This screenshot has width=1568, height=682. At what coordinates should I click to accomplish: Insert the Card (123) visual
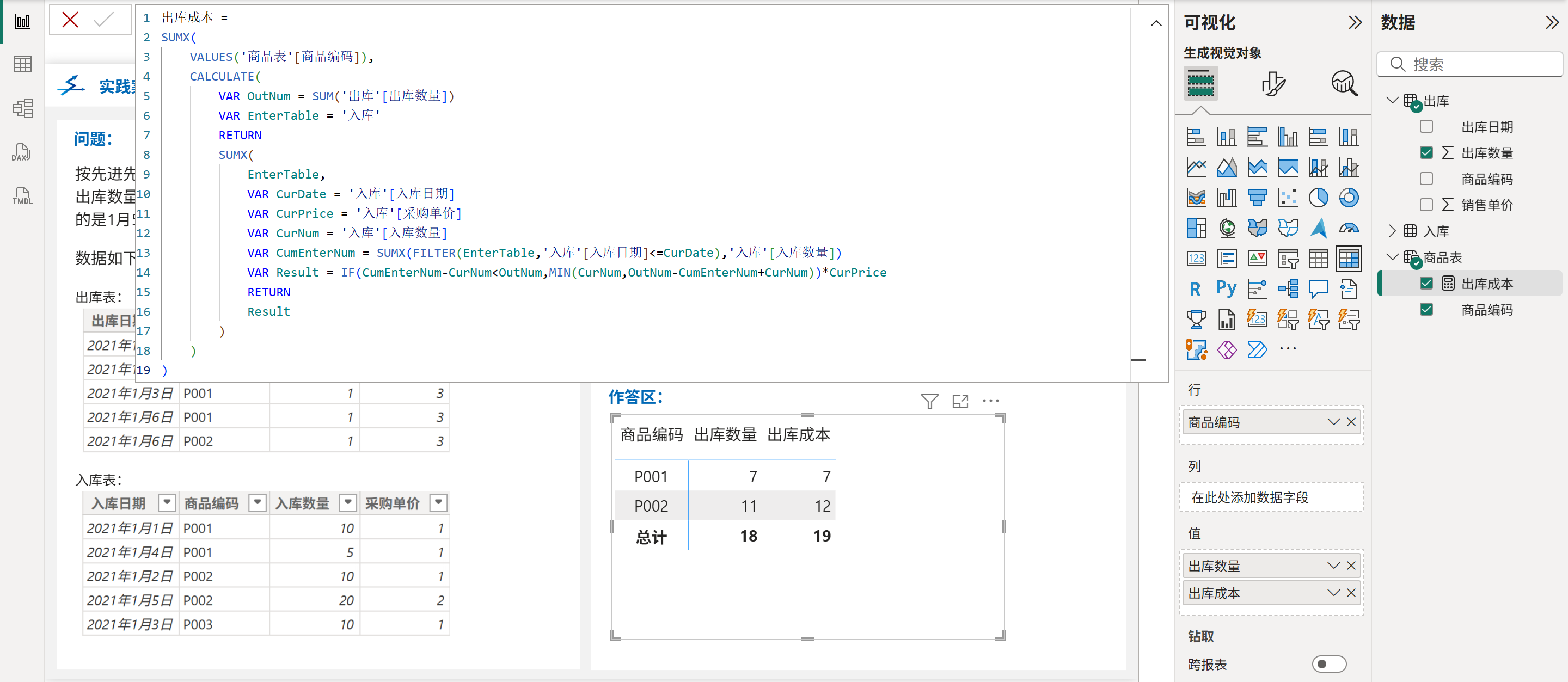[x=1196, y=259]
